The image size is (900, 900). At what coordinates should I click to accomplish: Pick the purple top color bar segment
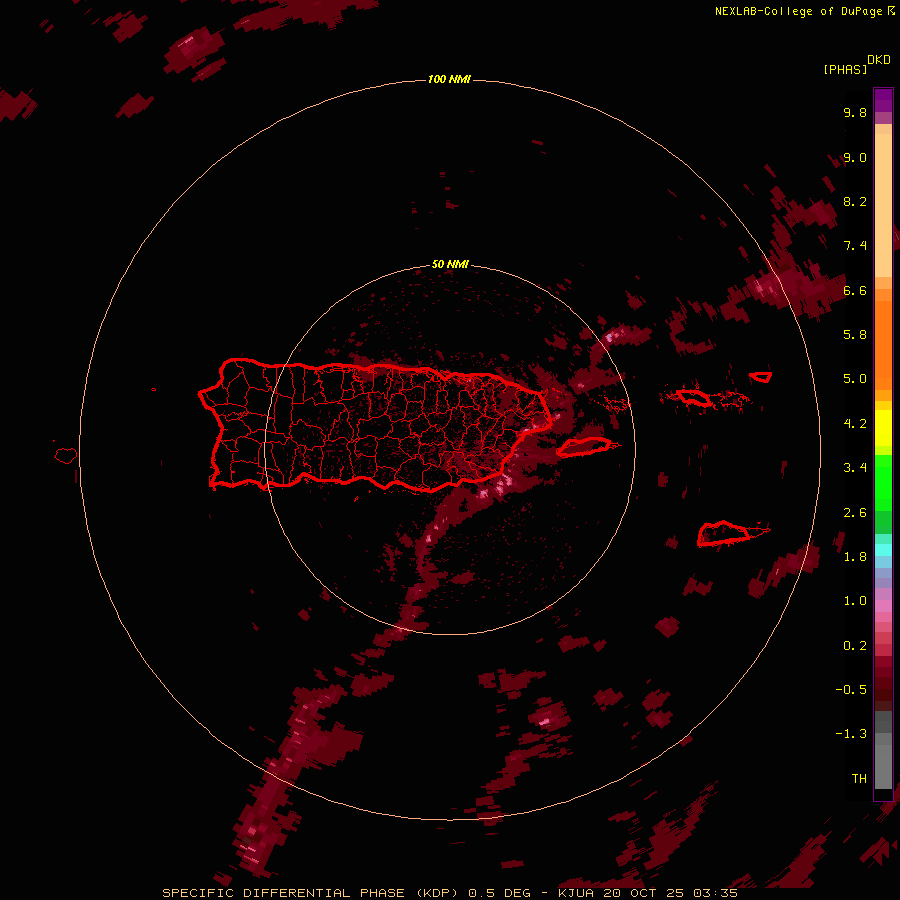(883, 100)
